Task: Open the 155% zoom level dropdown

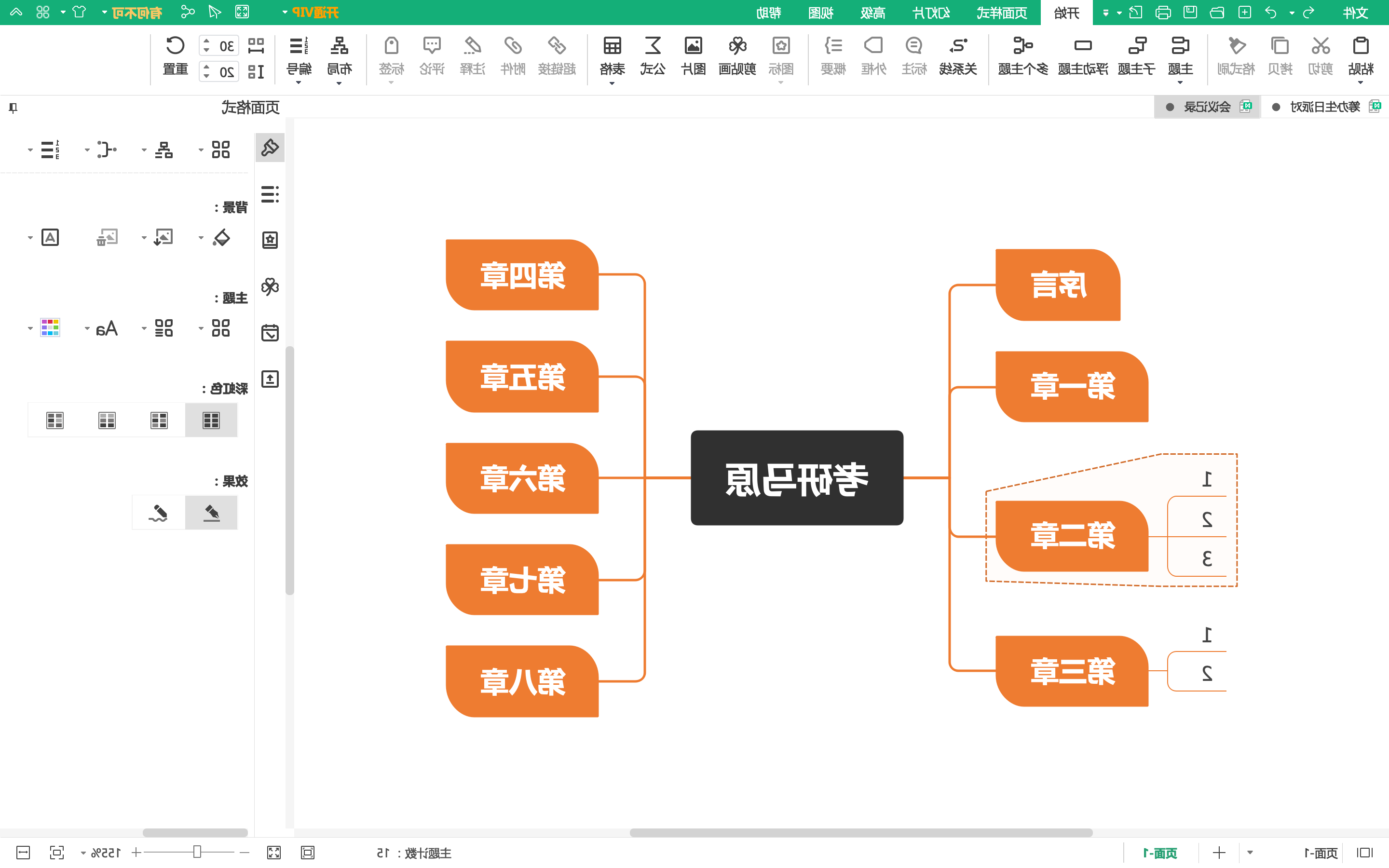Action: 83,853
